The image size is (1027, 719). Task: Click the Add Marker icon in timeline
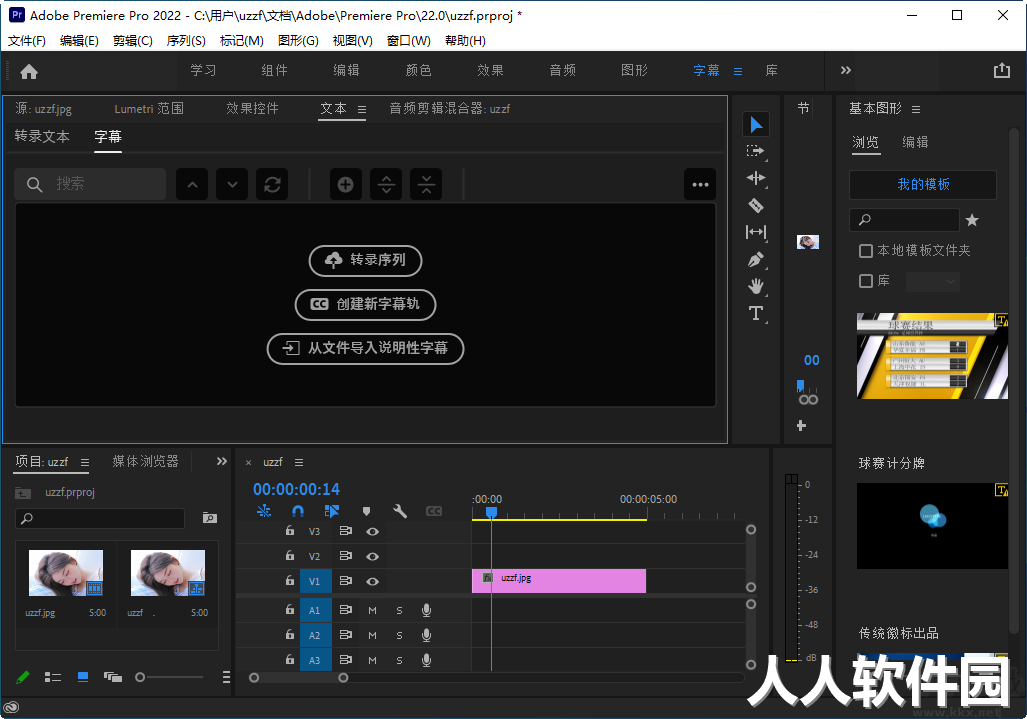tap(366, 511)
